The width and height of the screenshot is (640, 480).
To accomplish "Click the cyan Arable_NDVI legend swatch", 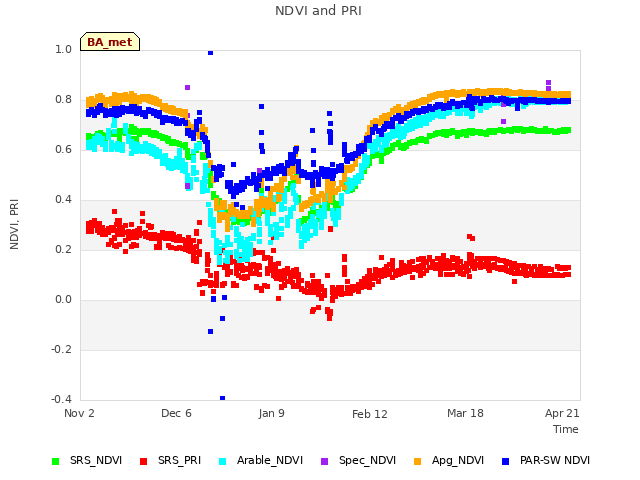I will pos(222,461).
